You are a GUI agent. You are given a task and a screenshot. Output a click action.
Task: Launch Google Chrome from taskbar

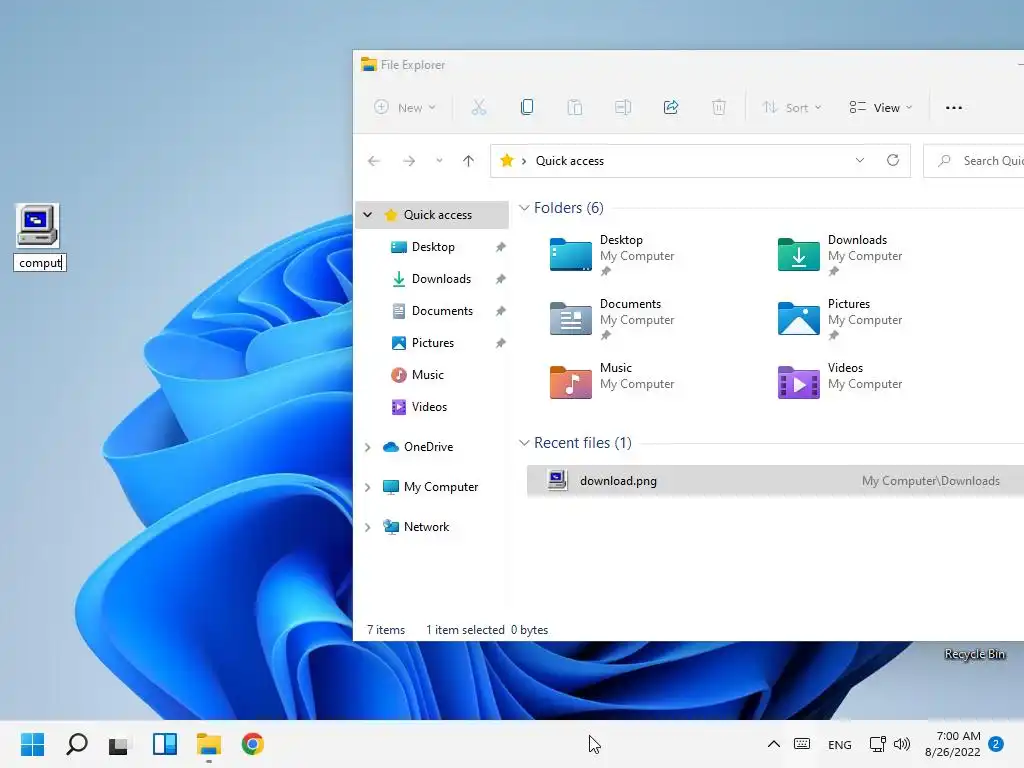tap(253, 744)
